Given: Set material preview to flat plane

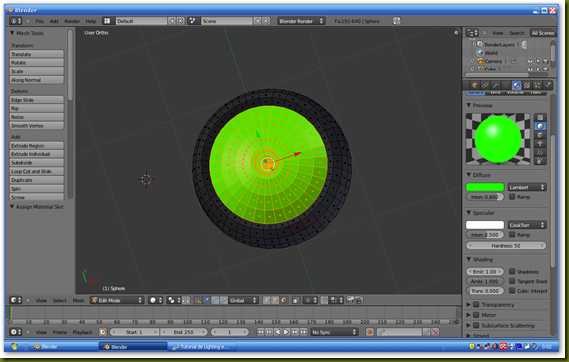Looking at the screenshot, I should [x=540, y=117].
